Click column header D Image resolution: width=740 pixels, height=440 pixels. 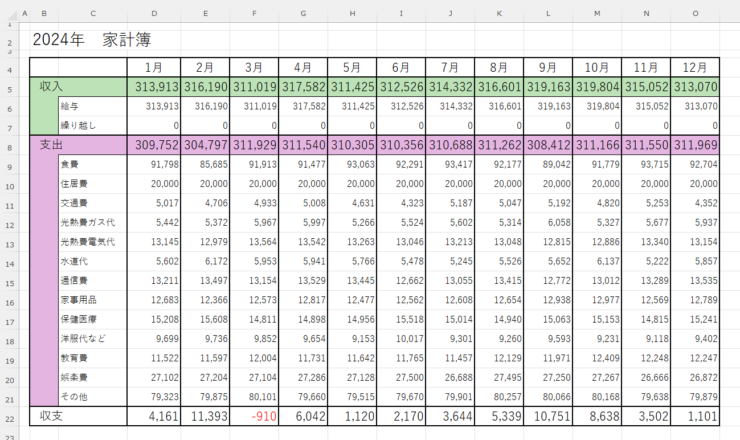click(x=154, y=13)
